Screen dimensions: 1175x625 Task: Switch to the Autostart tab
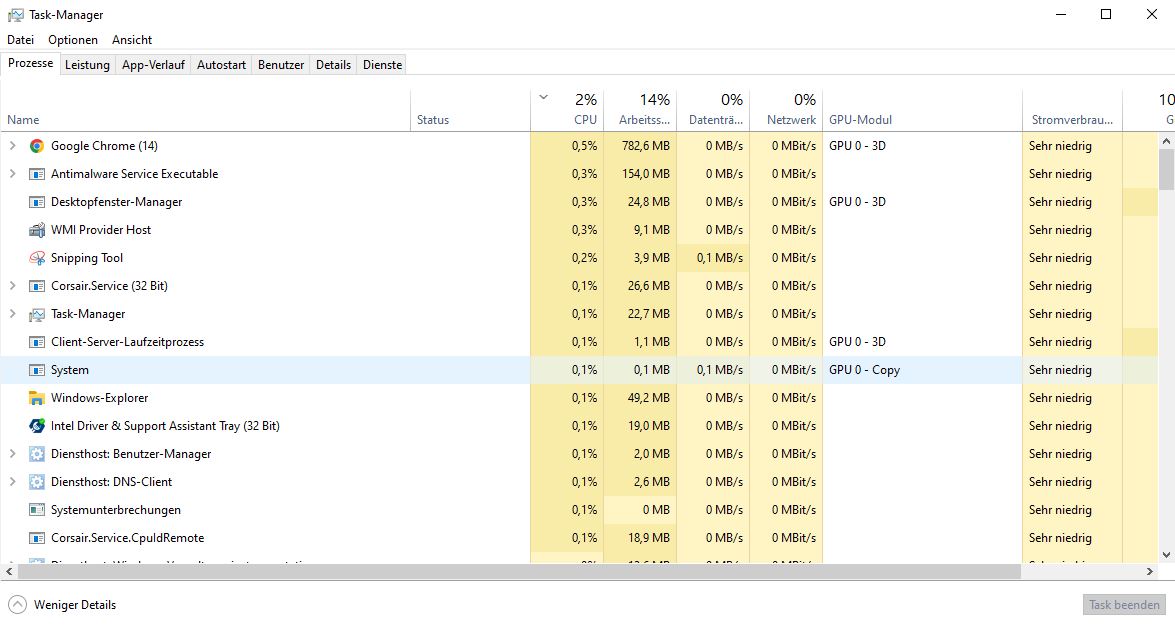point(221,64)
